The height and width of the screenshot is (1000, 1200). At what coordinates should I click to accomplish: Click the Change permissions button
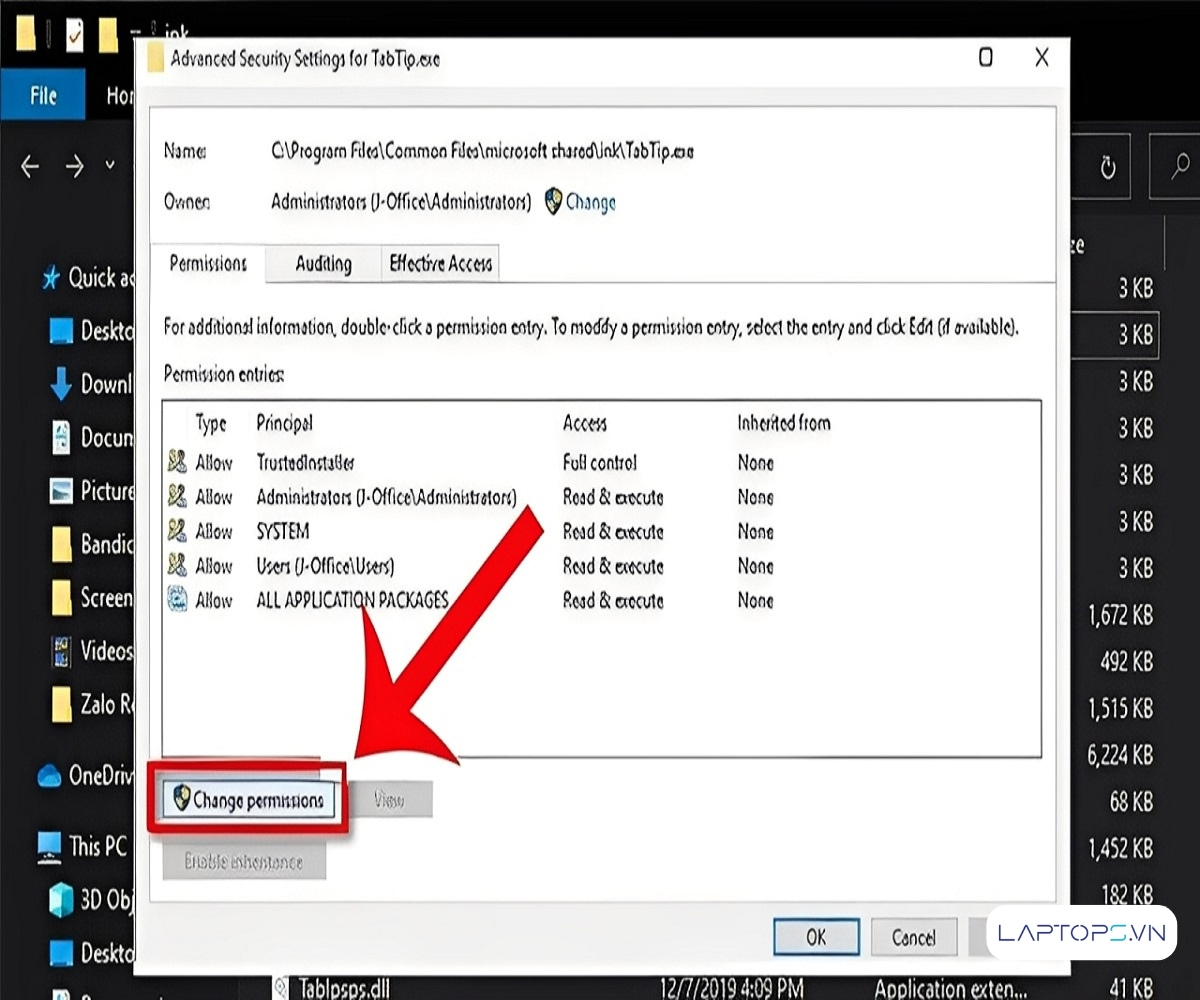pos(248,800)
